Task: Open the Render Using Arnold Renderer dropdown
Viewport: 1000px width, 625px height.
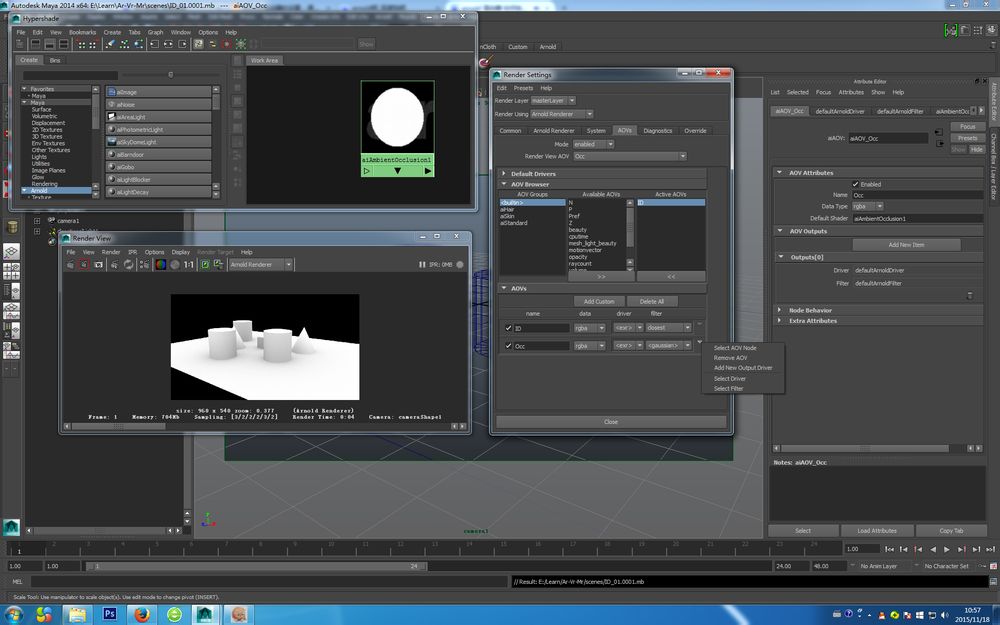Action: click(562, 114)
